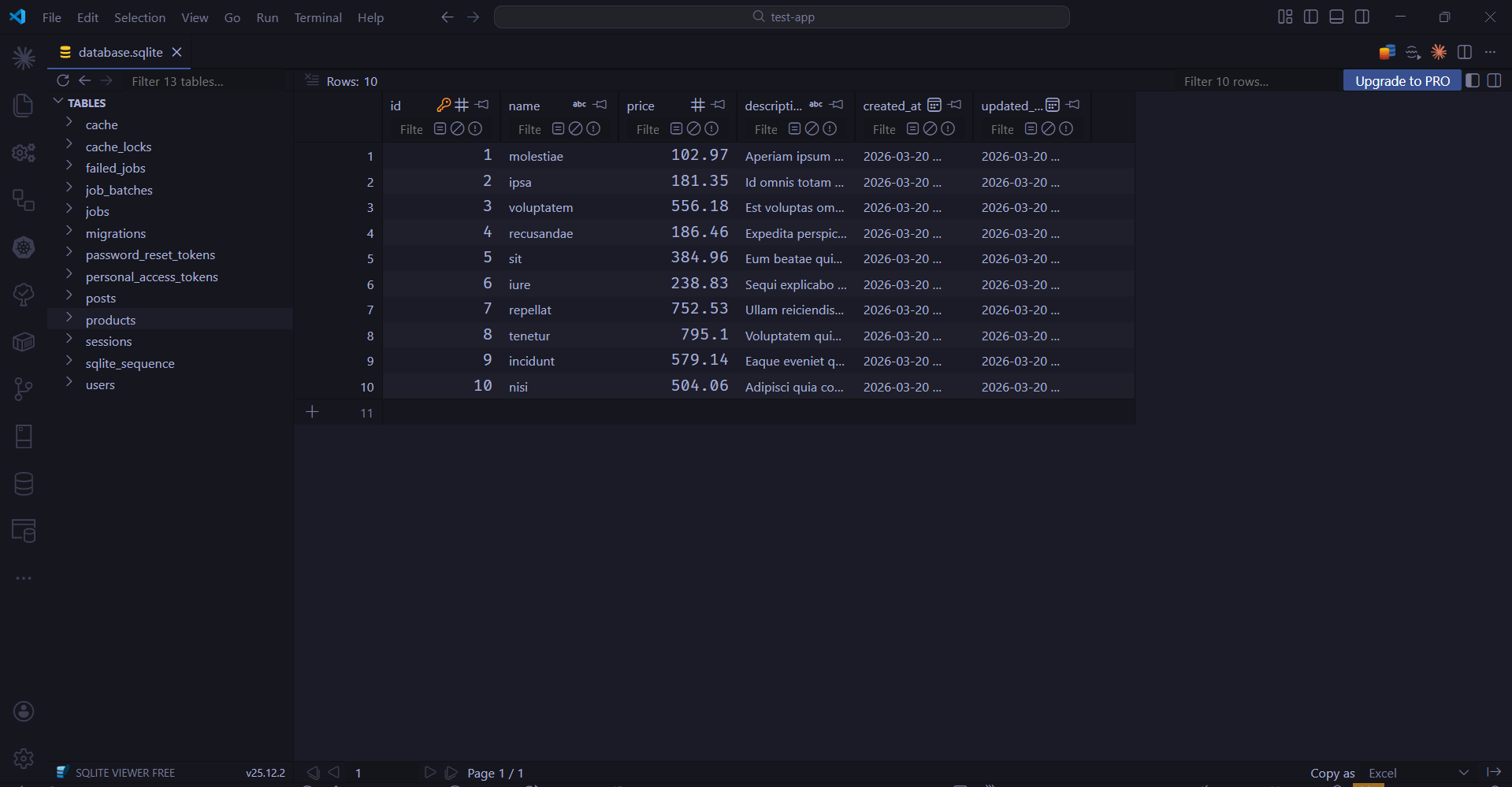Click the Excel copy-as option
Screen dimensions: 1512x787
coord(1382,773)
